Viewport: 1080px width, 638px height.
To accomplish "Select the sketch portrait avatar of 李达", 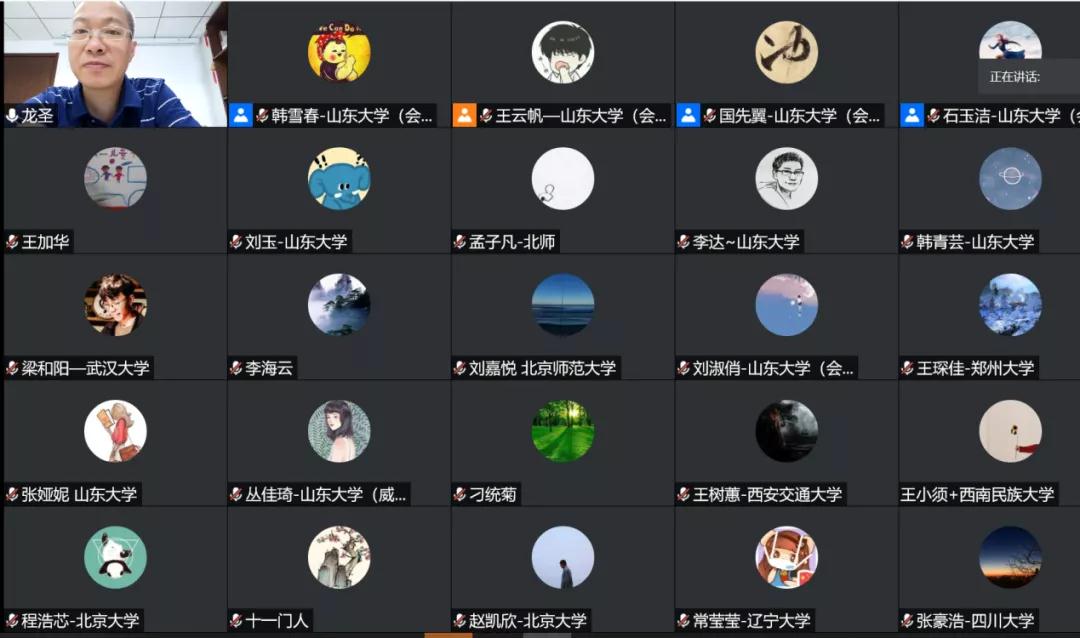I will [787, 178].
